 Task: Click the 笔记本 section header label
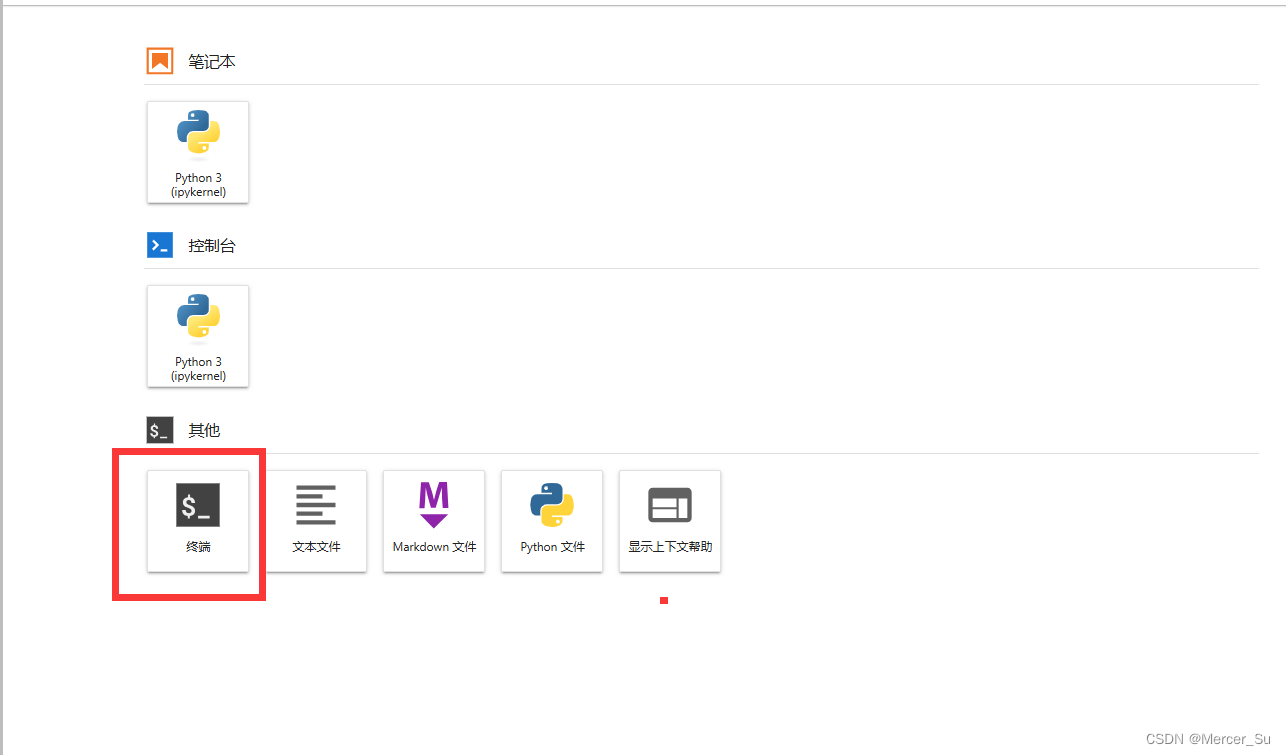pos(212,62)
